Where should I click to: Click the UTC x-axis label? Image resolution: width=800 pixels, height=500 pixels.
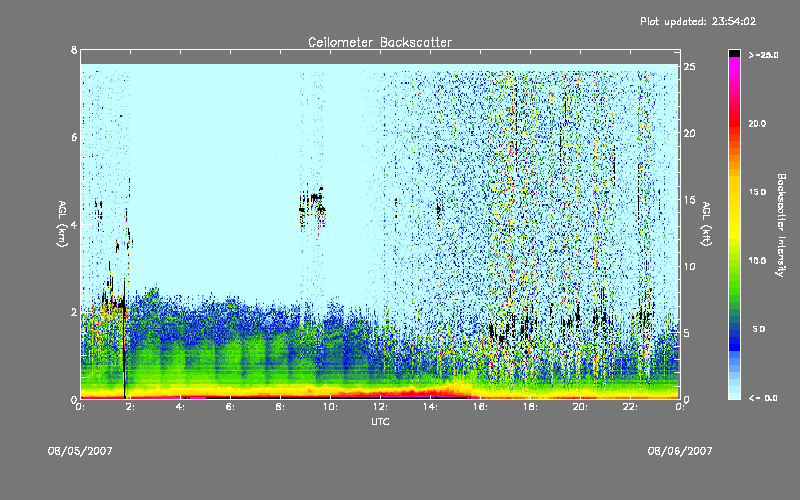tap(380, 422)
